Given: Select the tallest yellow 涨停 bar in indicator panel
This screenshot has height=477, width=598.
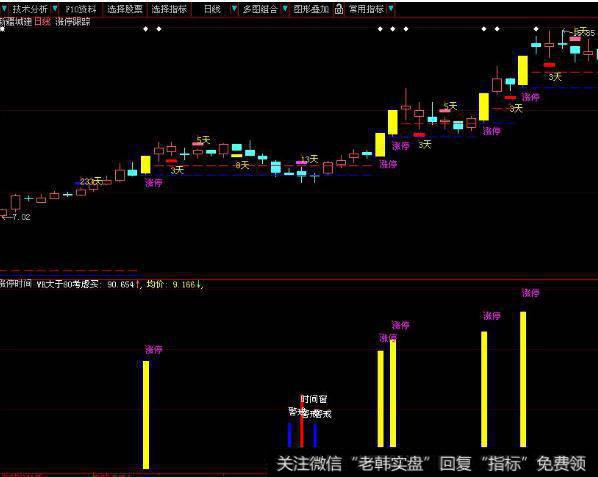Looking at the screenshot, I should [523, 379].
